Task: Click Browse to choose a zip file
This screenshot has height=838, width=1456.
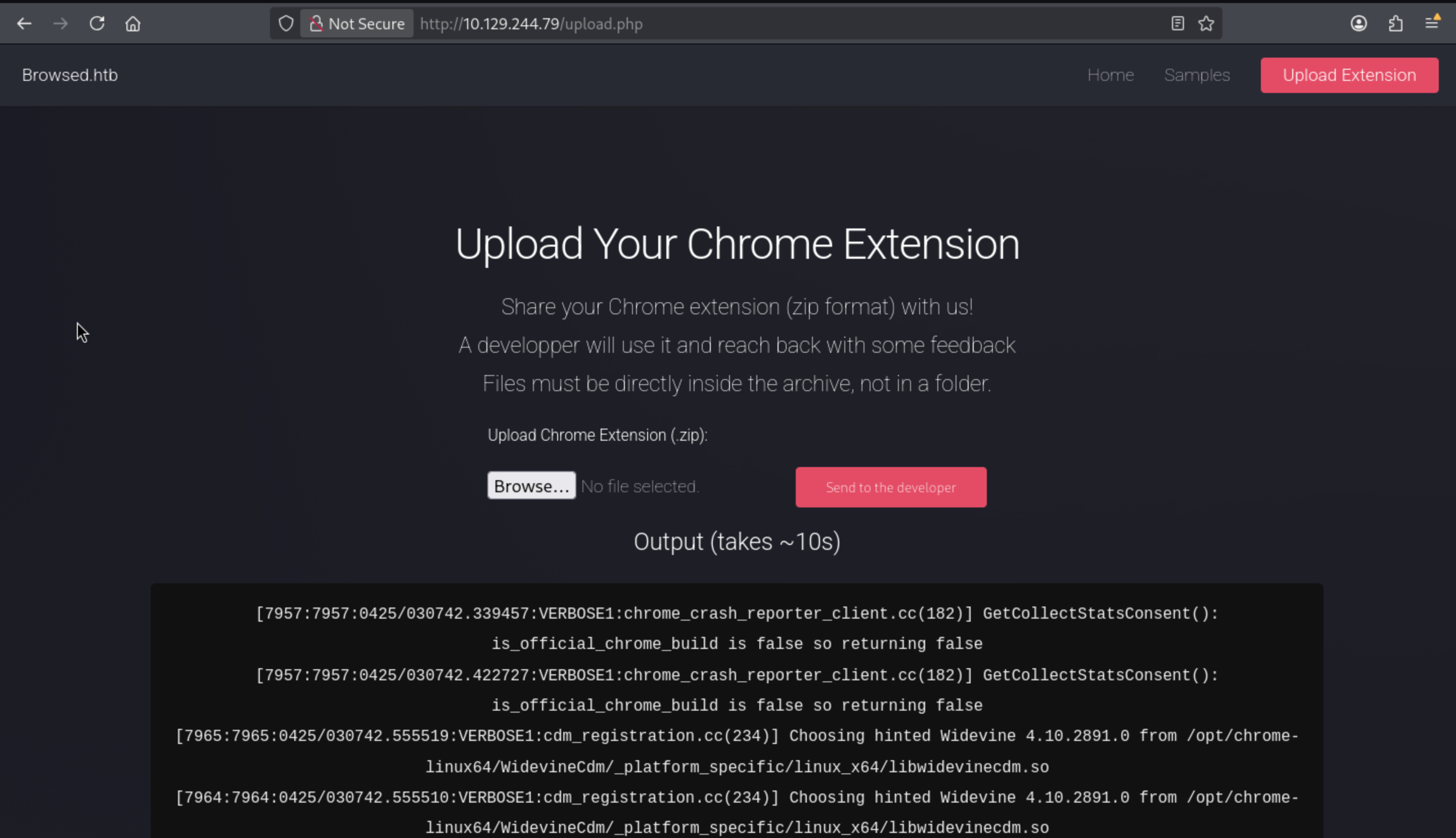Action: [x=531, y=486]
